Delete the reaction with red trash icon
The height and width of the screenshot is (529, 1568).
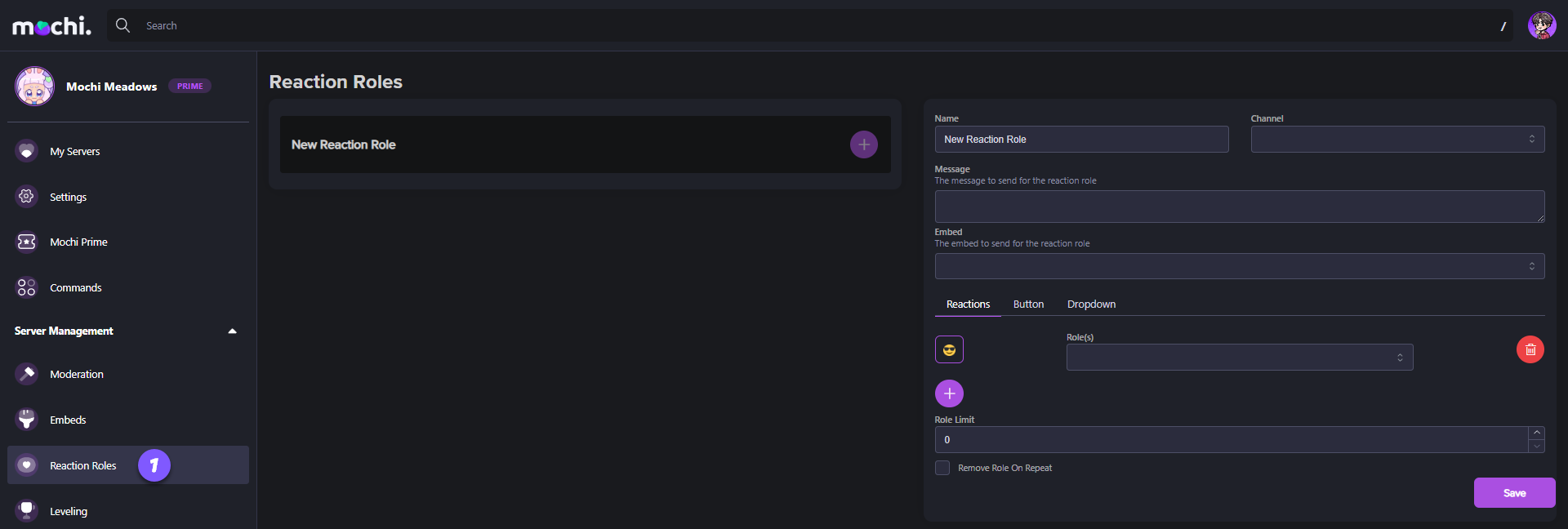click(1530, 349)
